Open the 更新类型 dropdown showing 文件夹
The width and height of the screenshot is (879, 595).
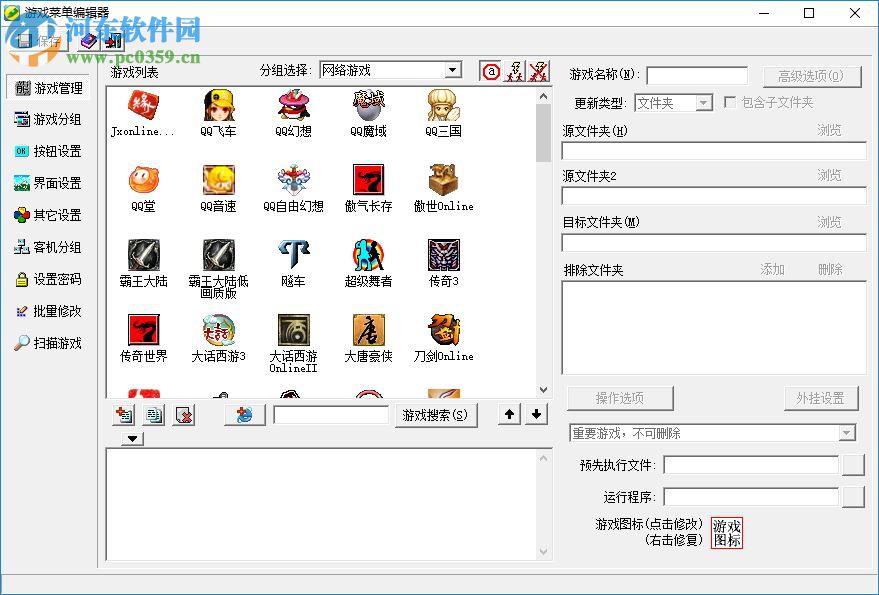(703, 103)
